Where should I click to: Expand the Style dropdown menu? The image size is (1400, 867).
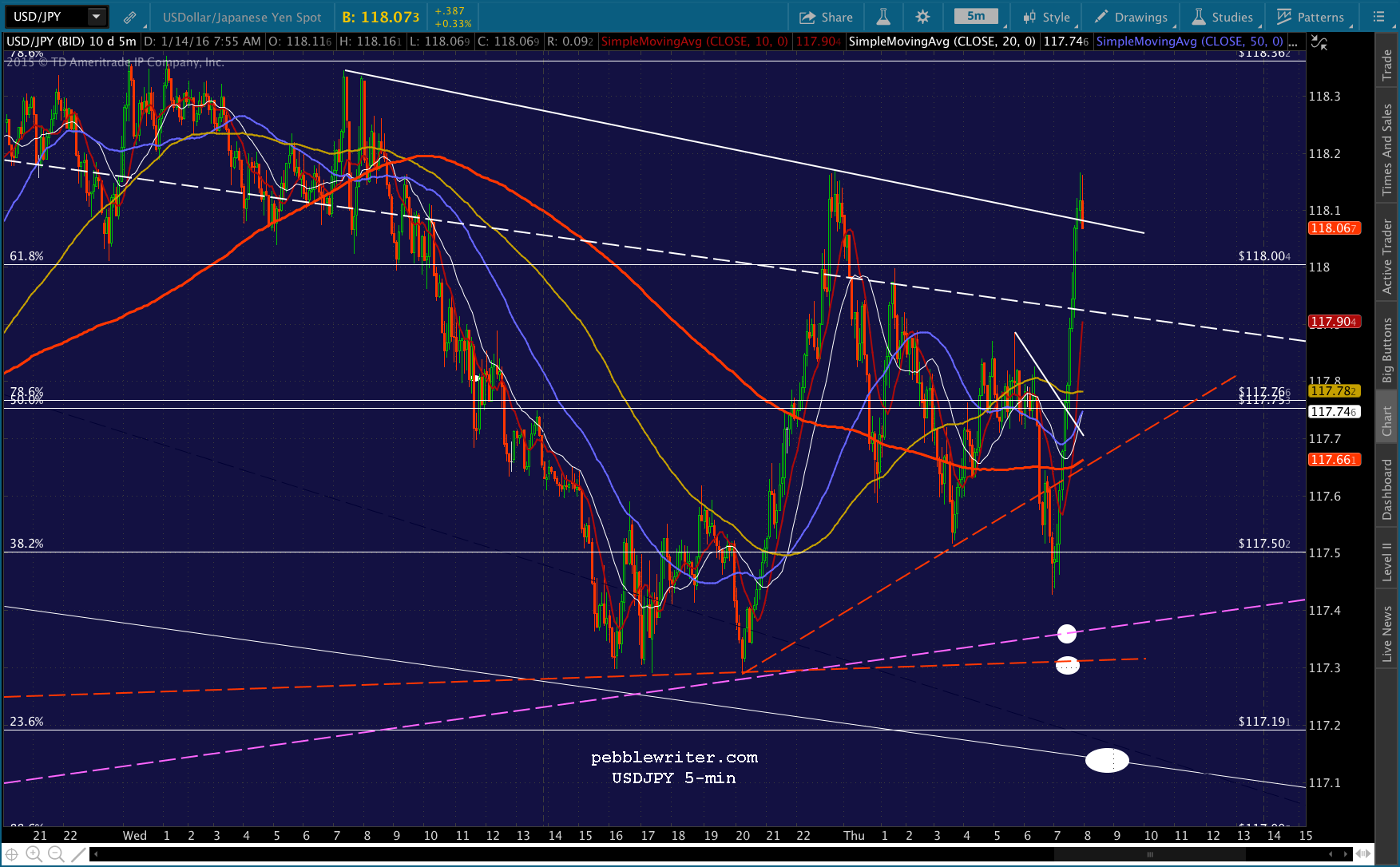tap(1047, 17)
